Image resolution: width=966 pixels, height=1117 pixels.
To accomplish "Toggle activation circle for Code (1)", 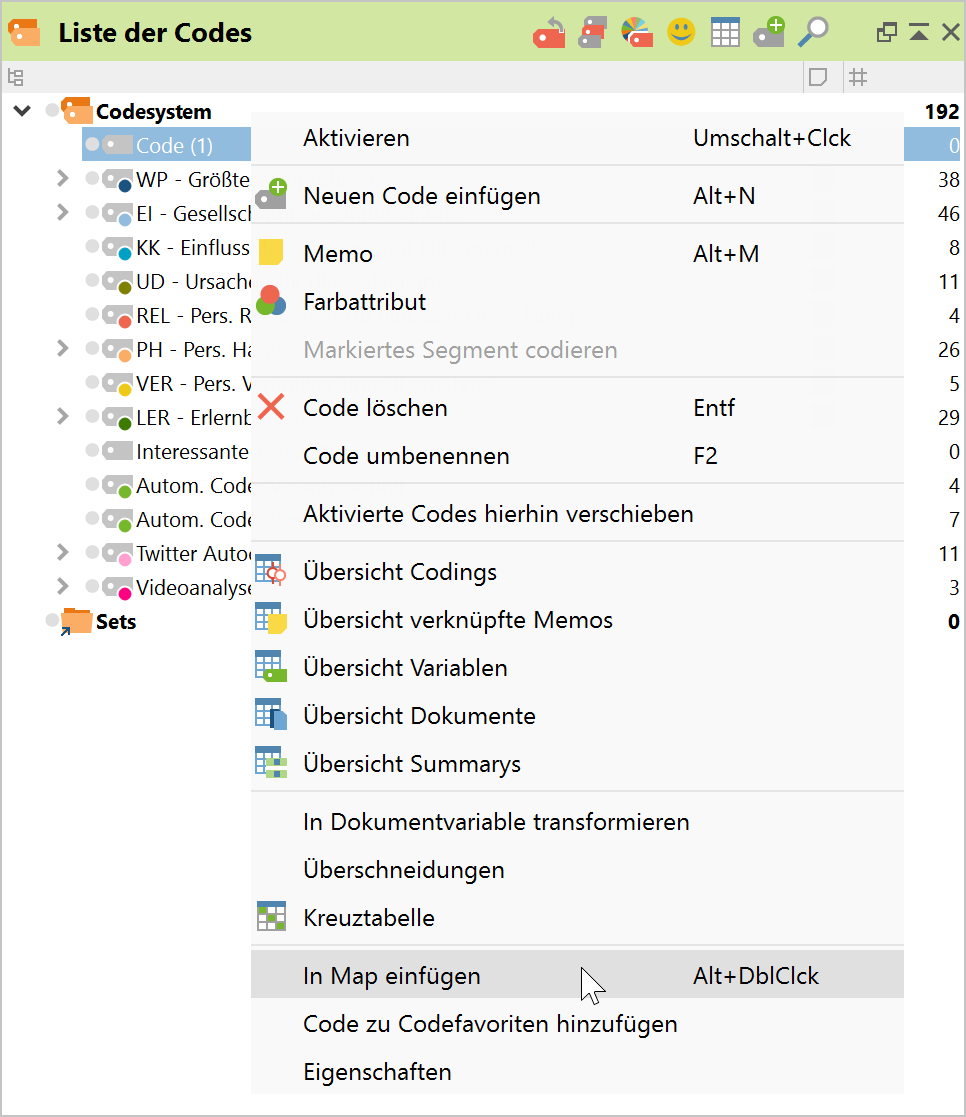I will point(92,145).
